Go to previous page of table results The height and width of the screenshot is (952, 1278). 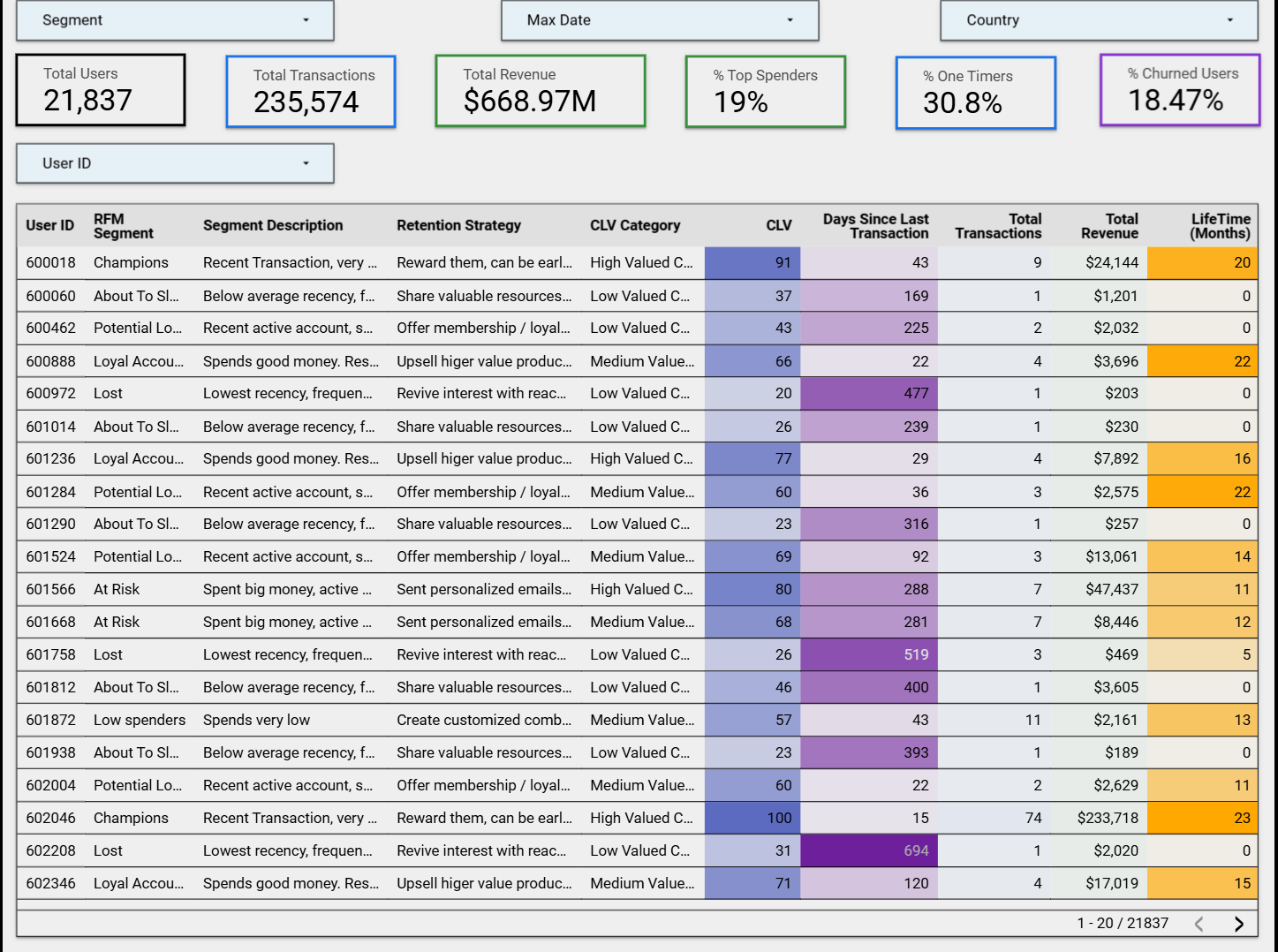tap(1199, 924)
